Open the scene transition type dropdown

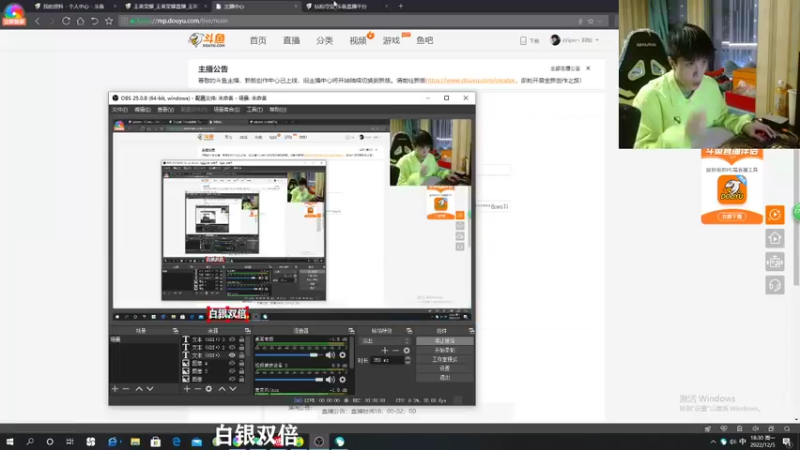click(x=385, y=341)
